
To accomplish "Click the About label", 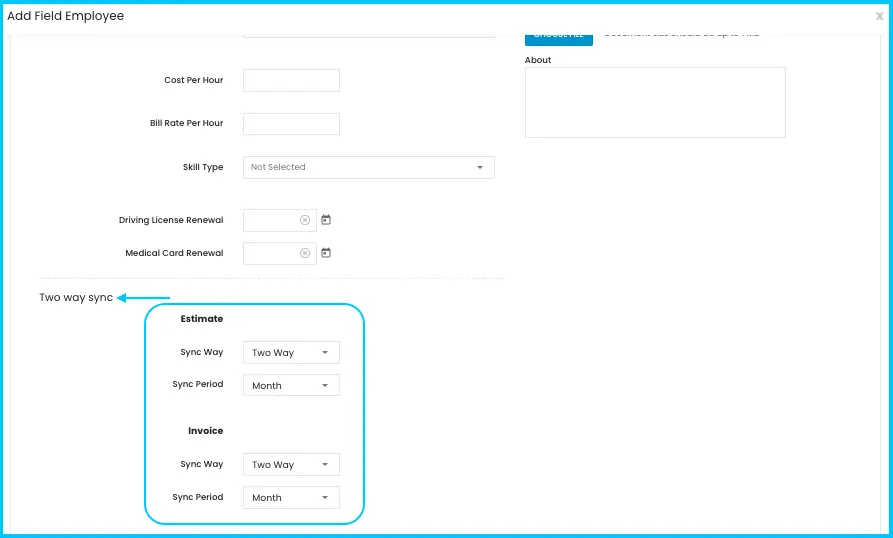I will (x=538, y=60).
